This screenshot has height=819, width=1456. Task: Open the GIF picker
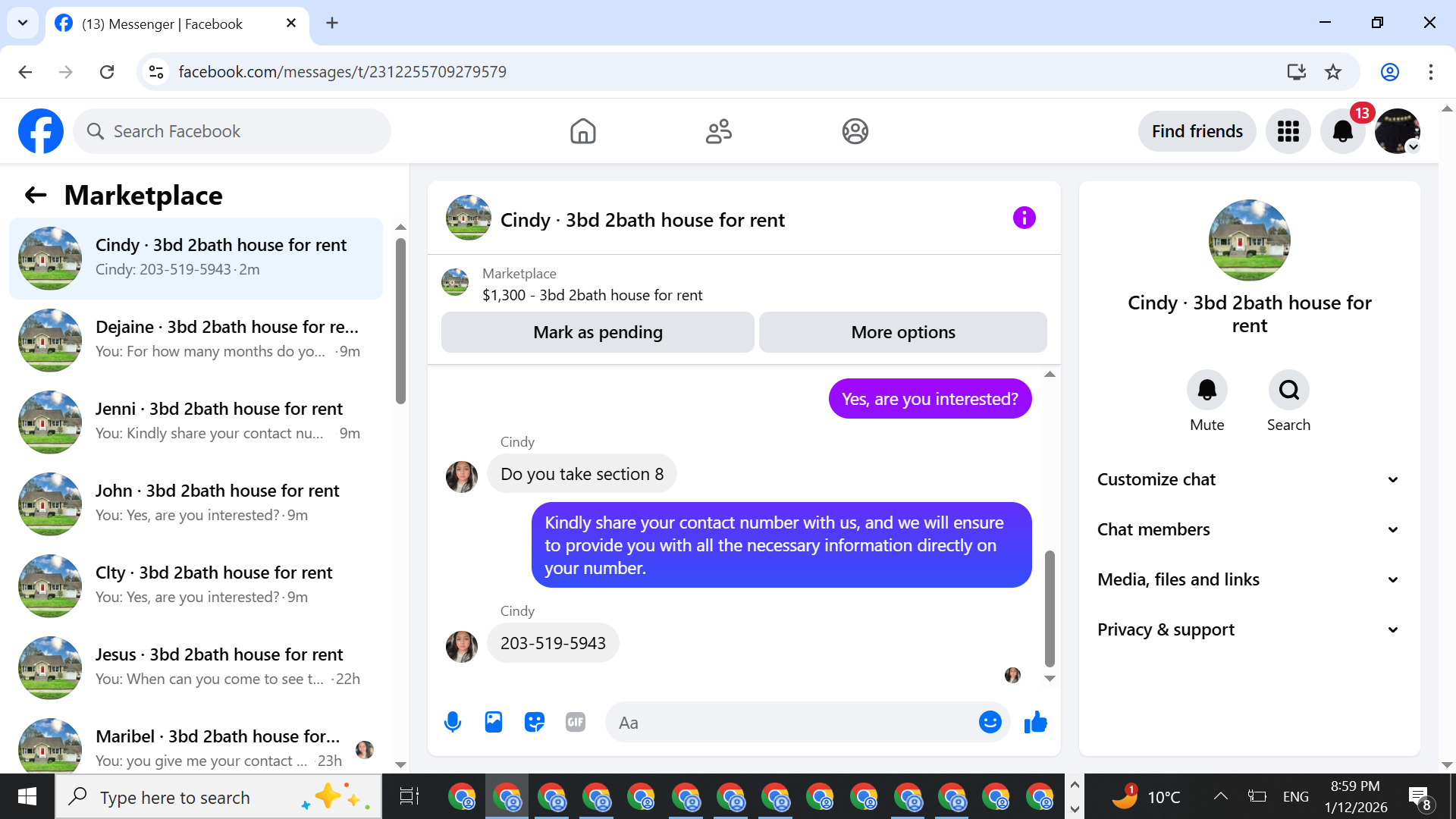click(576, 722)
